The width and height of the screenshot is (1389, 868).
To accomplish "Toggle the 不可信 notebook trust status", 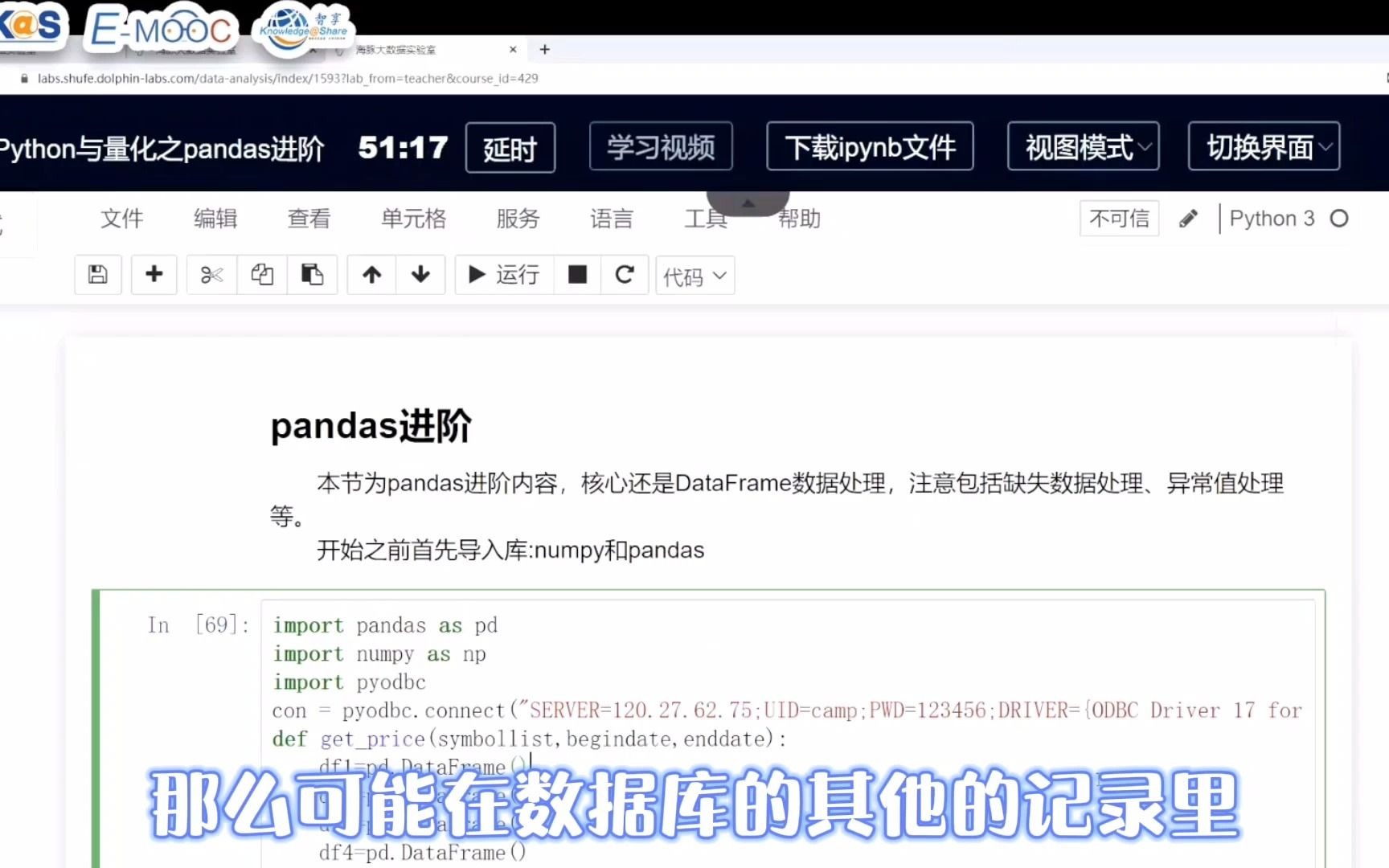I will point(1119,218).
